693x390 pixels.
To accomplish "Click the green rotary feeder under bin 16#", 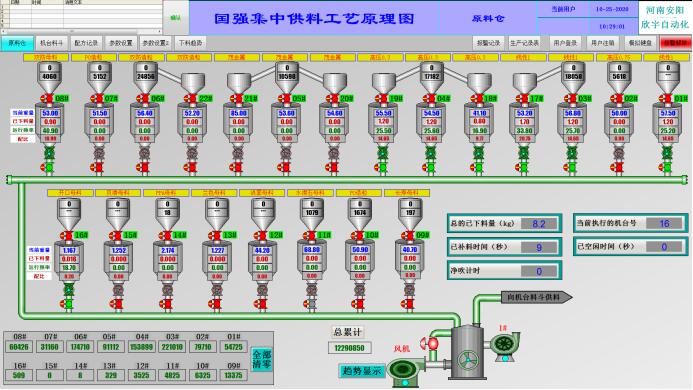I will 69,290.
